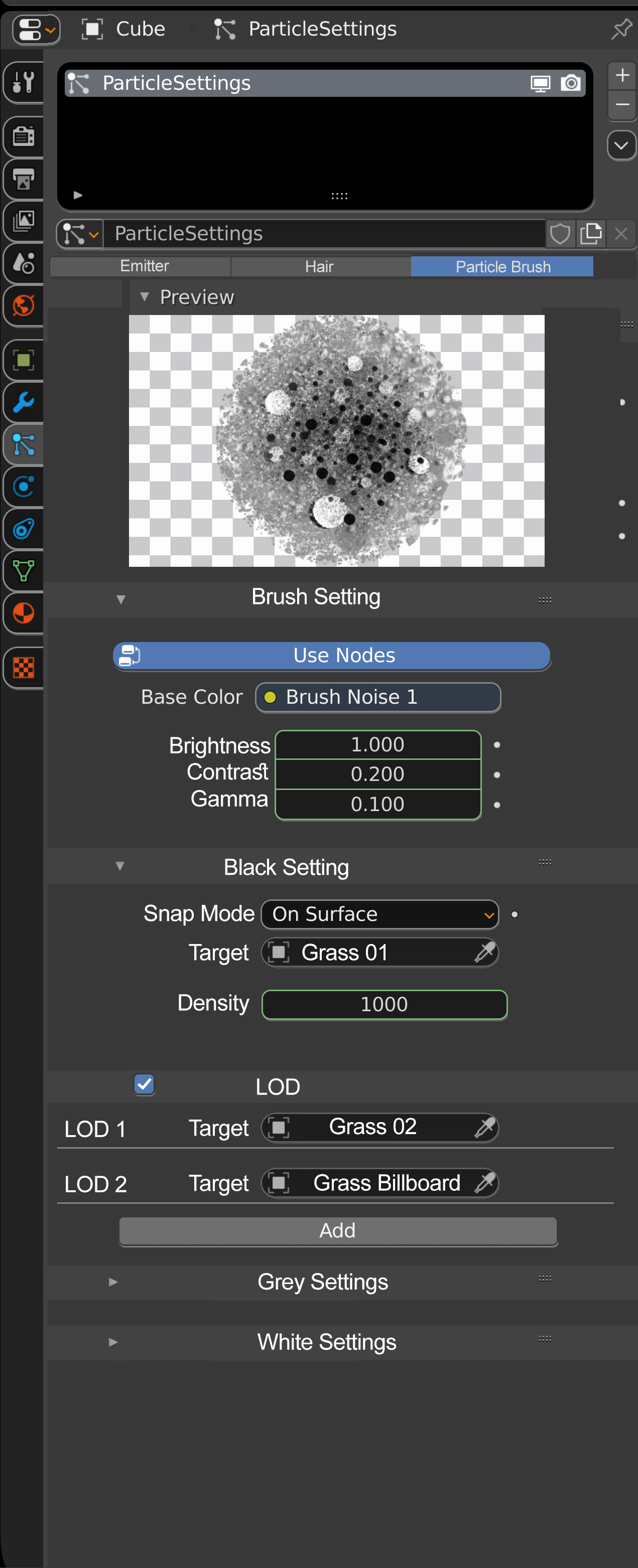
Task: Collapse the Brush Setting panel
Action: click(x=120, y=599)
